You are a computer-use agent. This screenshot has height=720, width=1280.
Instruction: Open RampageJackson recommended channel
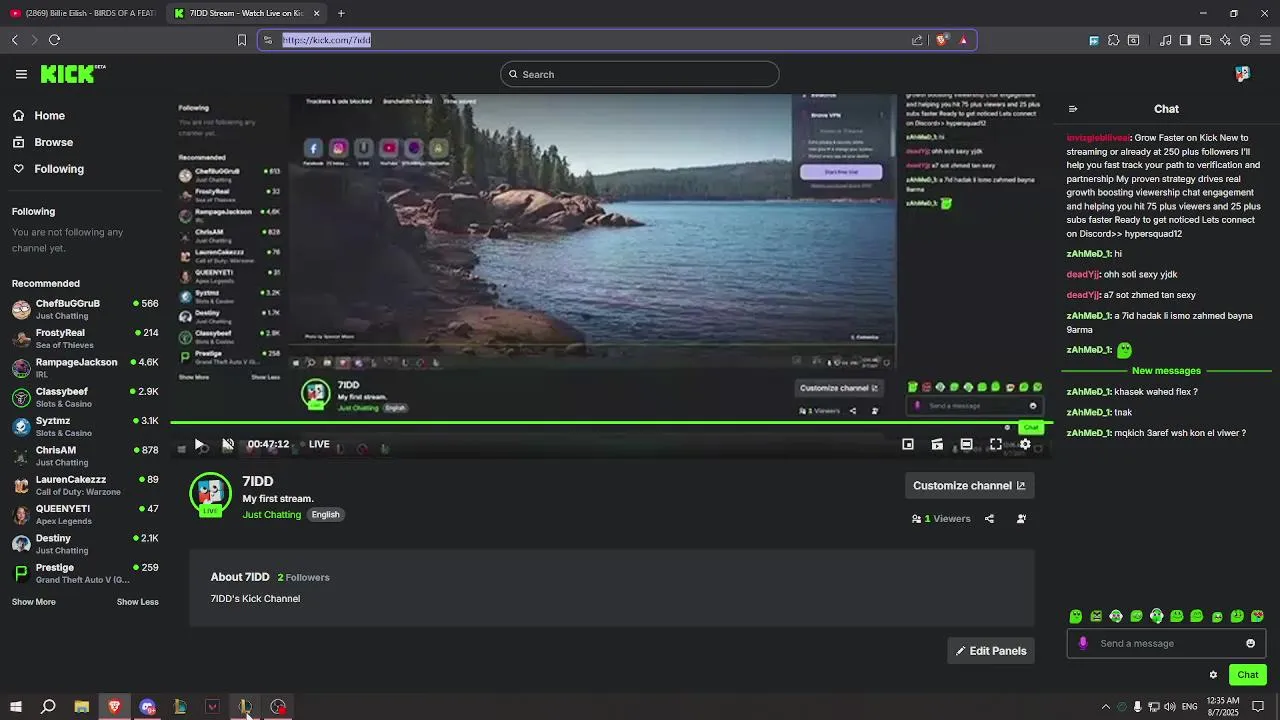pos(85,368)
